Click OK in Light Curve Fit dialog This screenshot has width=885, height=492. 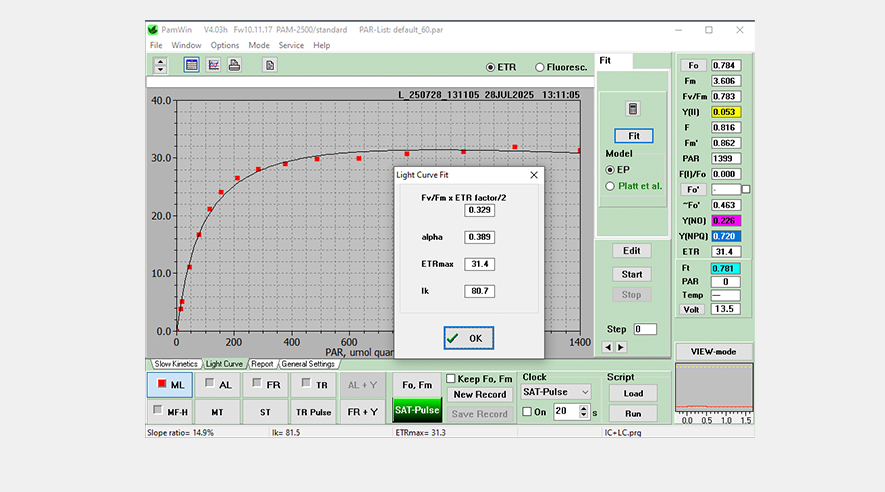point(468,338)
